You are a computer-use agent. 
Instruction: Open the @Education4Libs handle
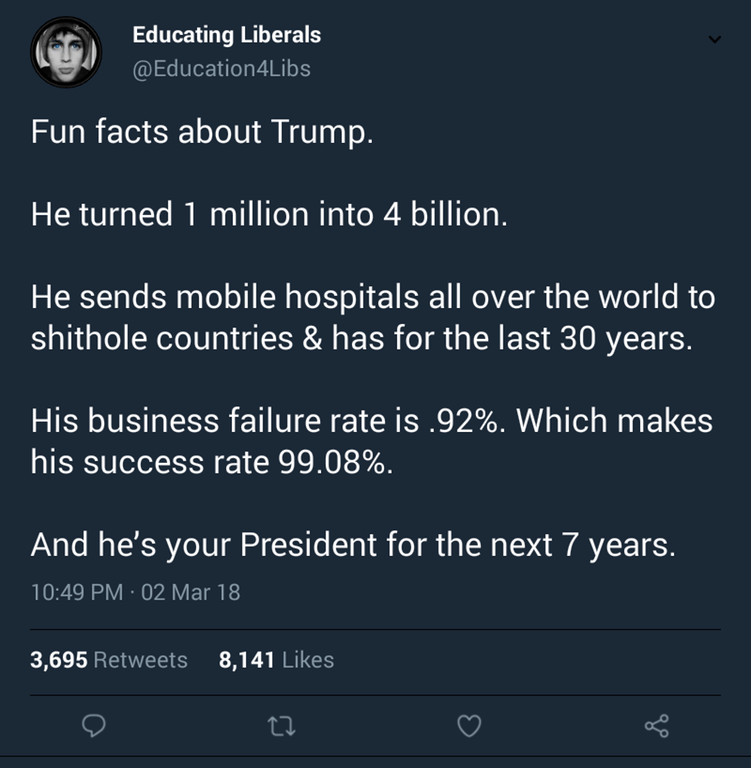pos(221,68)
